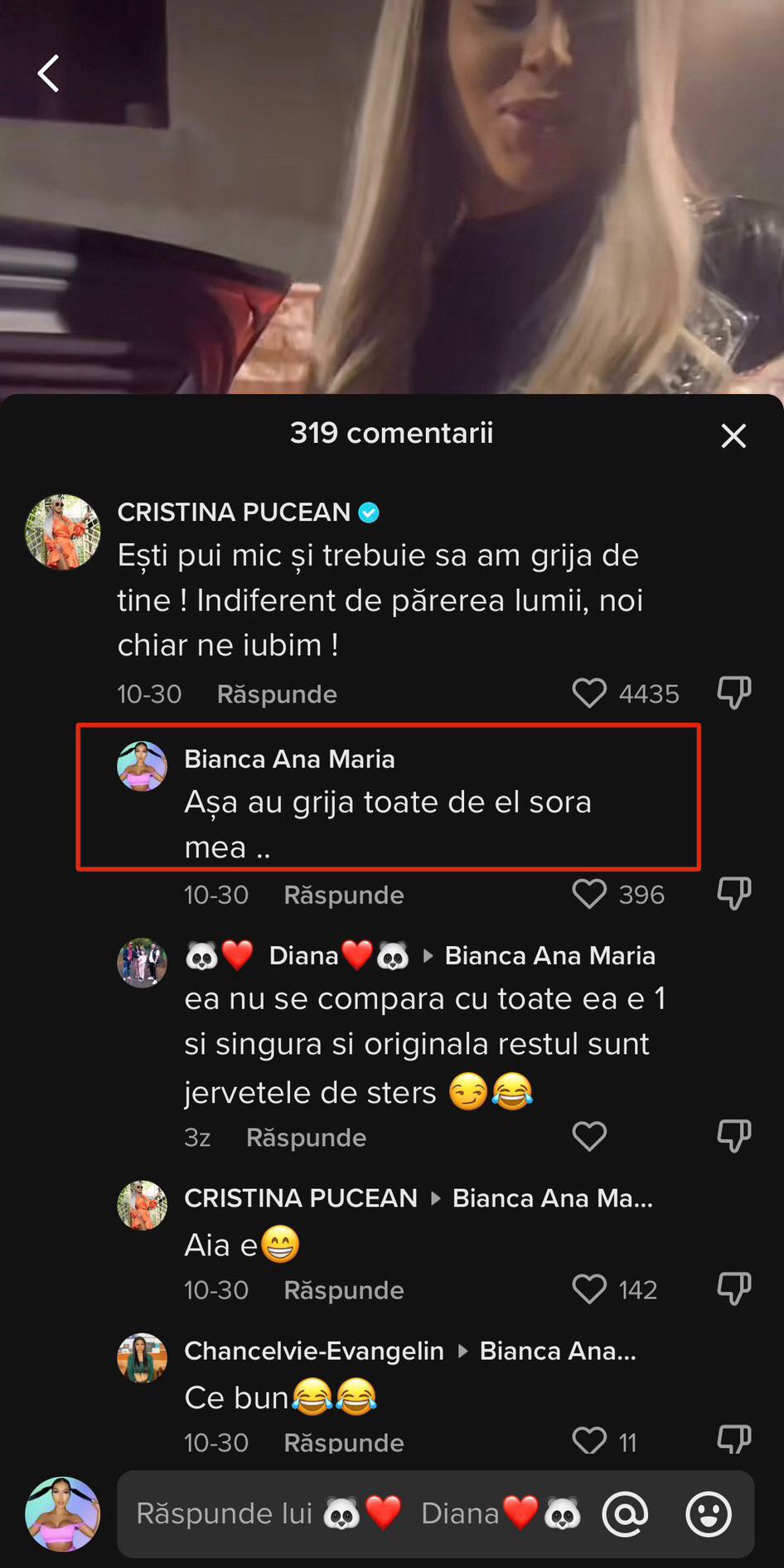
Task: Focus the 'Răspunde lui Diana' reply field
Action: coord(356,1514)
